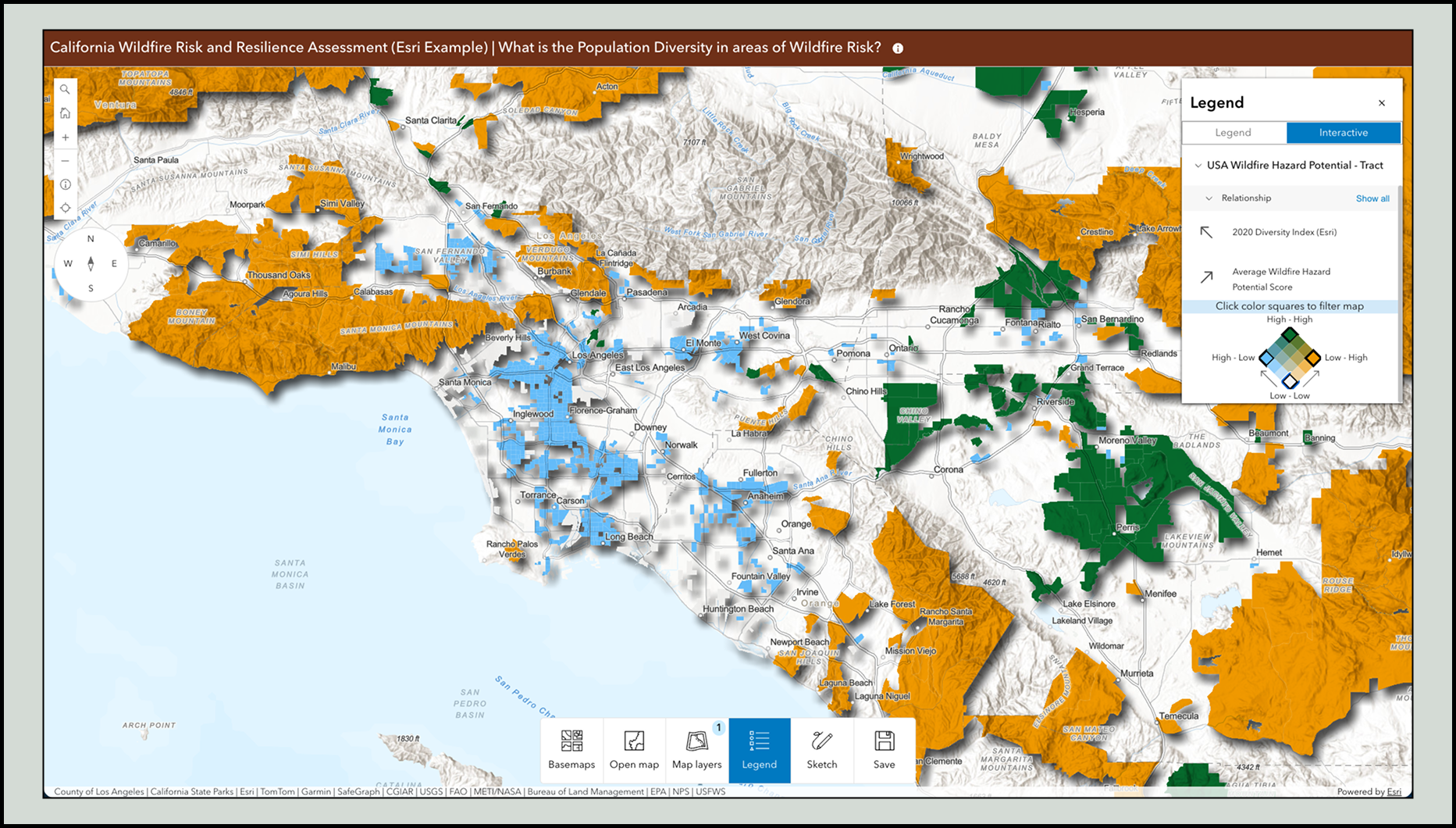1456x828 pixels.
Task: Switch to the Legend tab
Action: [x=1234, y=133]
